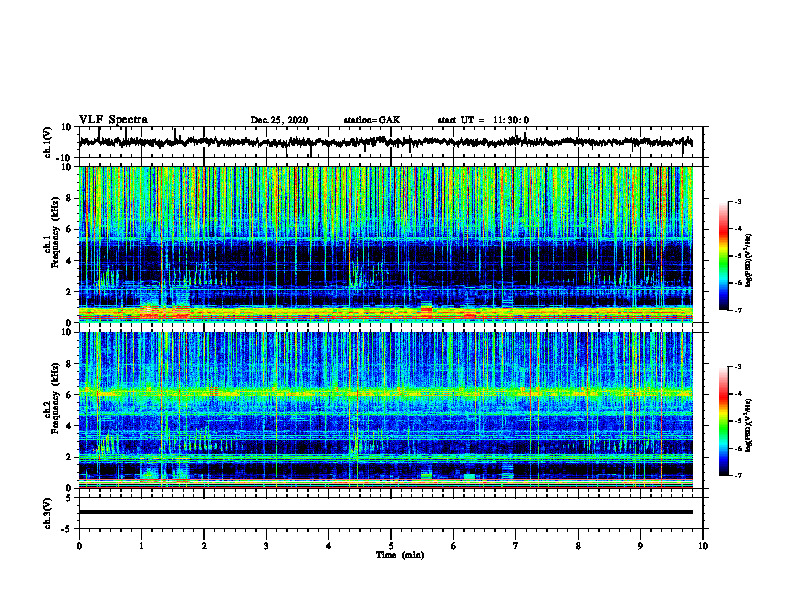Click the ch.1 voltage waveform trace

385,142
